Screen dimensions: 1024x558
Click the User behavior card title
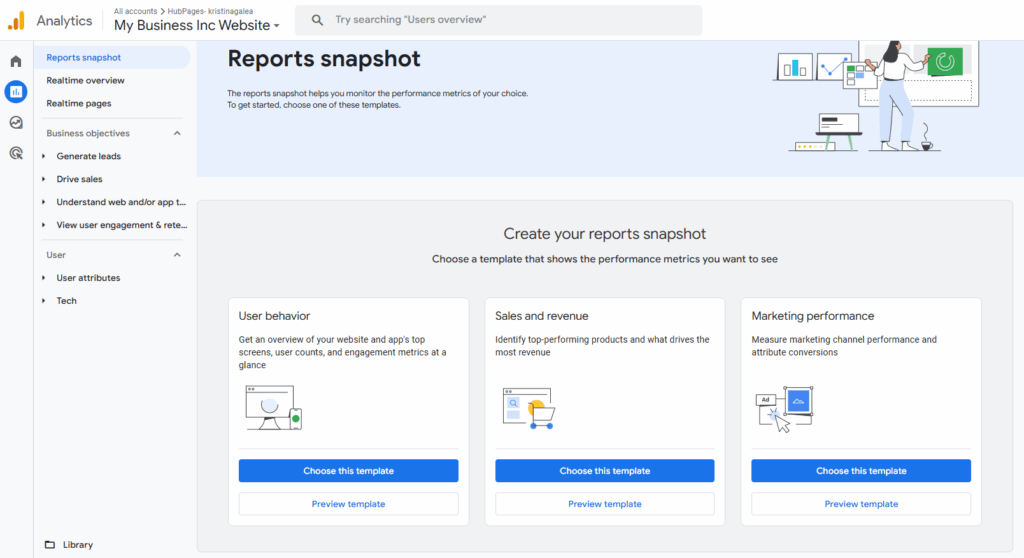[274, 316]
